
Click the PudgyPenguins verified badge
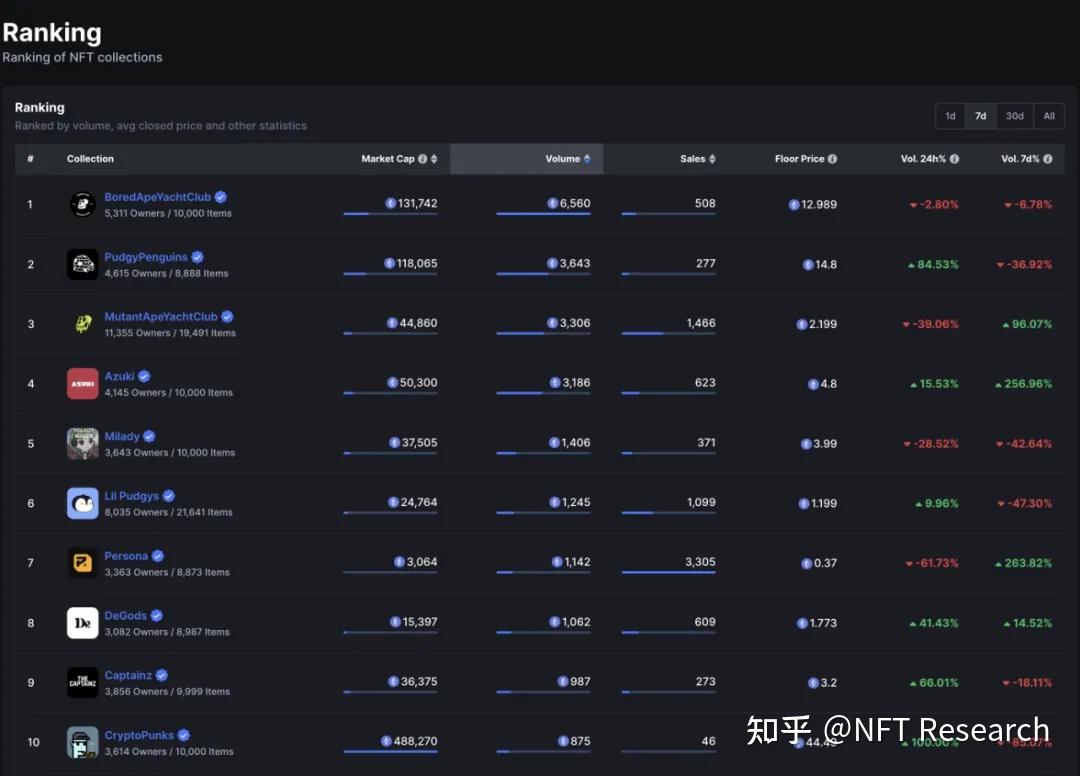tap(198, 257)
